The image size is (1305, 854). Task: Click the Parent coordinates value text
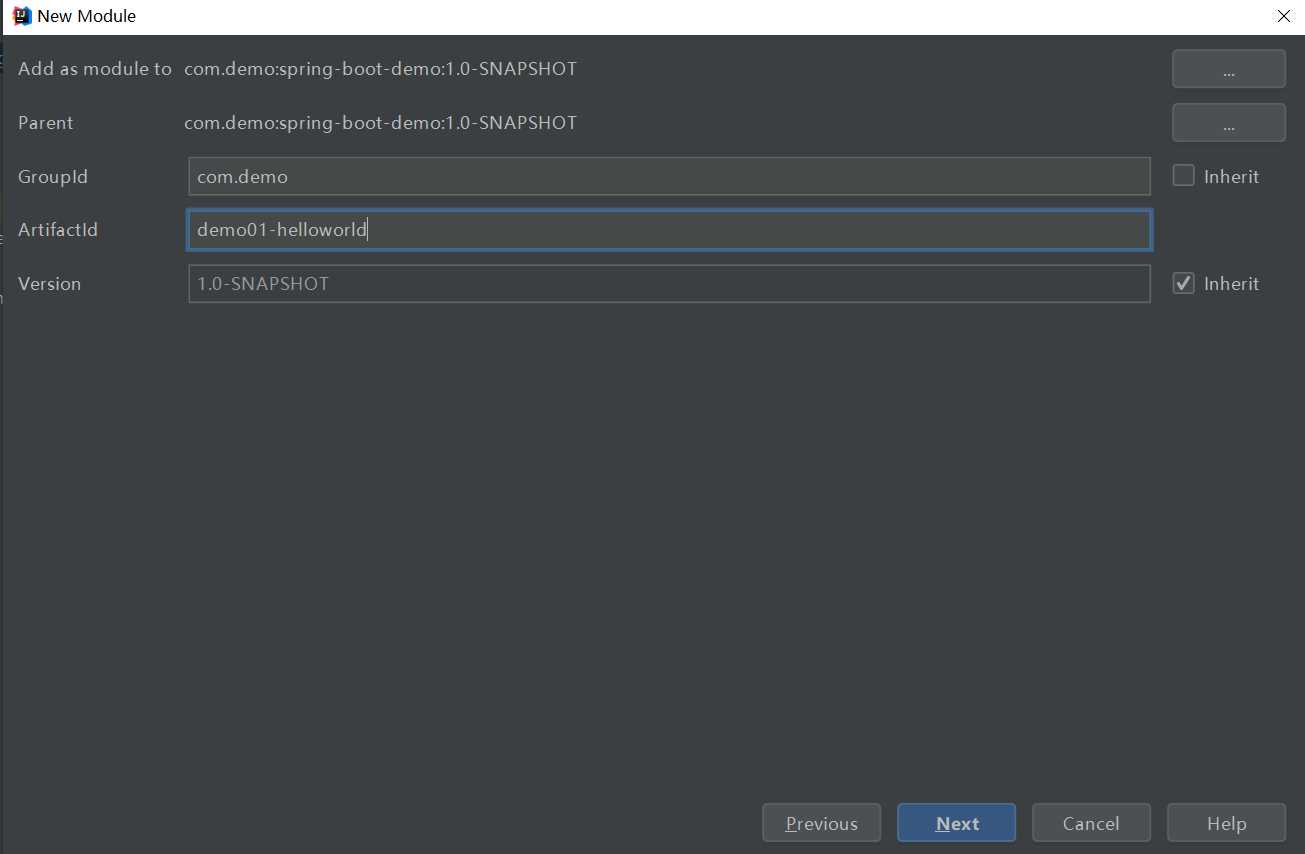380,123
